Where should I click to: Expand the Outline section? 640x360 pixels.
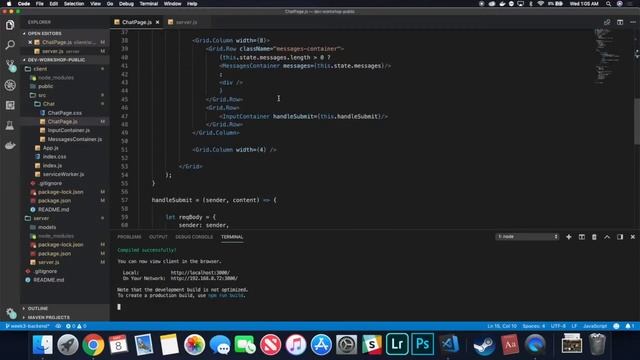point(38,309)
